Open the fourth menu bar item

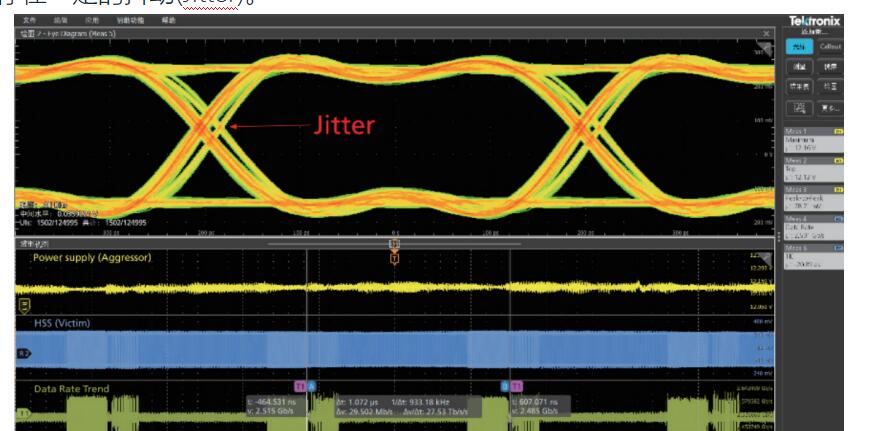pyautogui.click(x=130, y=20)
